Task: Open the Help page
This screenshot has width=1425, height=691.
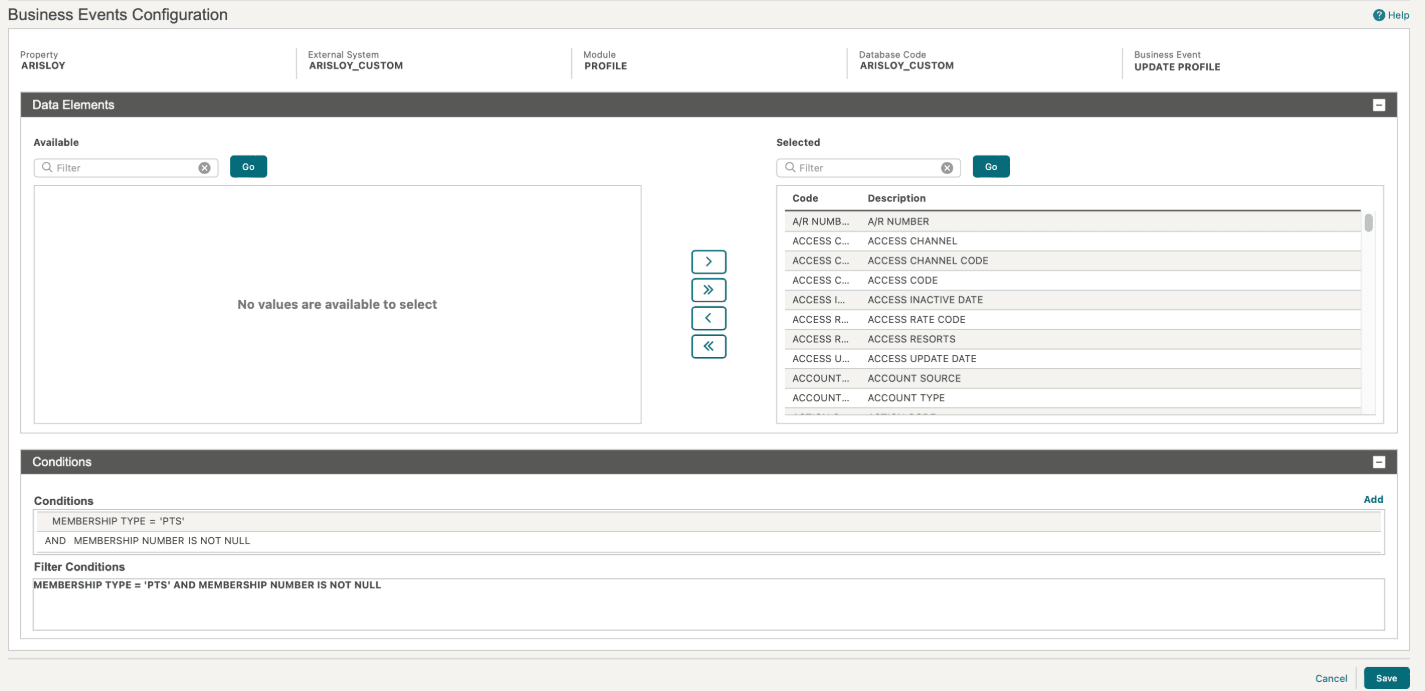Action: click(1390, 14)
